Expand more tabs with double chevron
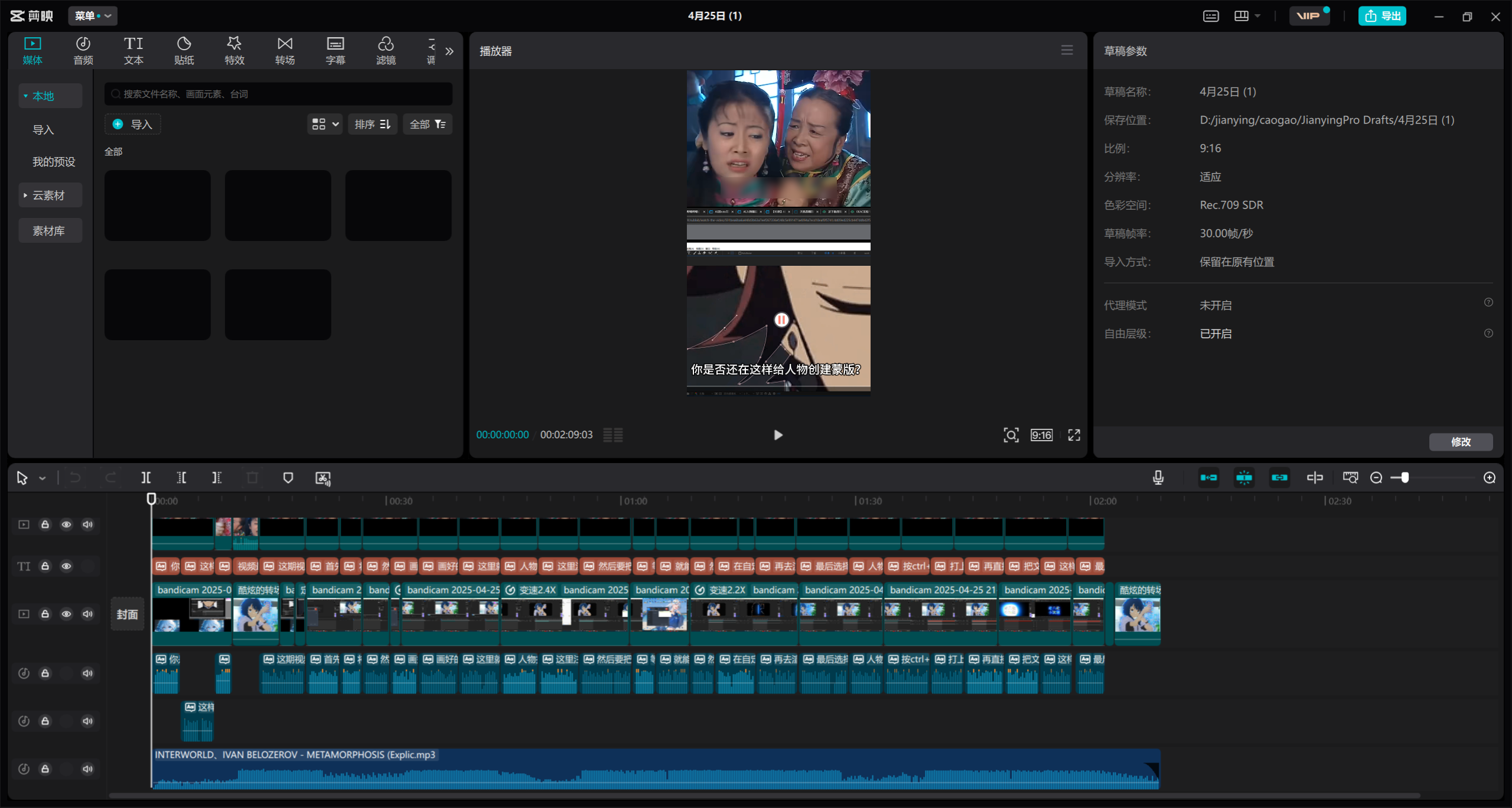 (x=449, y=51)
